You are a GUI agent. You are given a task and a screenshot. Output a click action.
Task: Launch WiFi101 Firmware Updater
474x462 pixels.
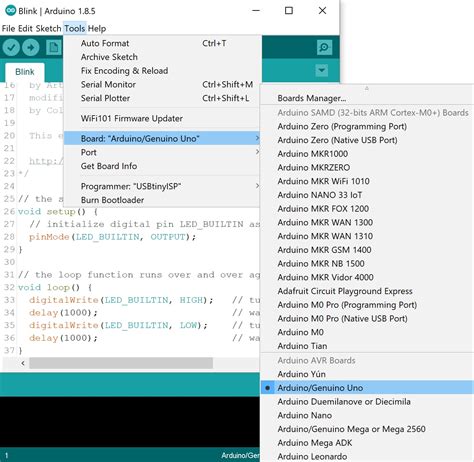161,118
